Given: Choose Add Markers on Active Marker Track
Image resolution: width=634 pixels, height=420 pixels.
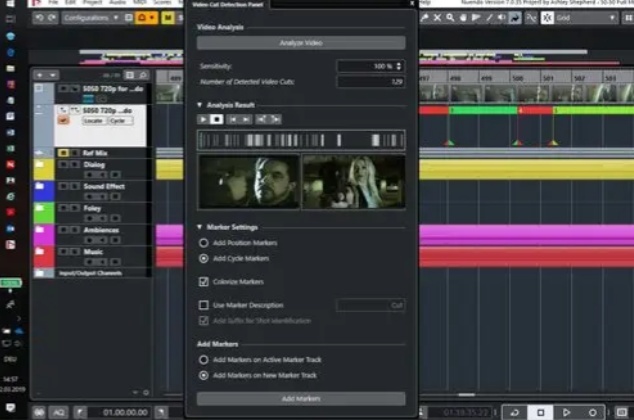Looking at the screenshot, I should coord(204,359).
